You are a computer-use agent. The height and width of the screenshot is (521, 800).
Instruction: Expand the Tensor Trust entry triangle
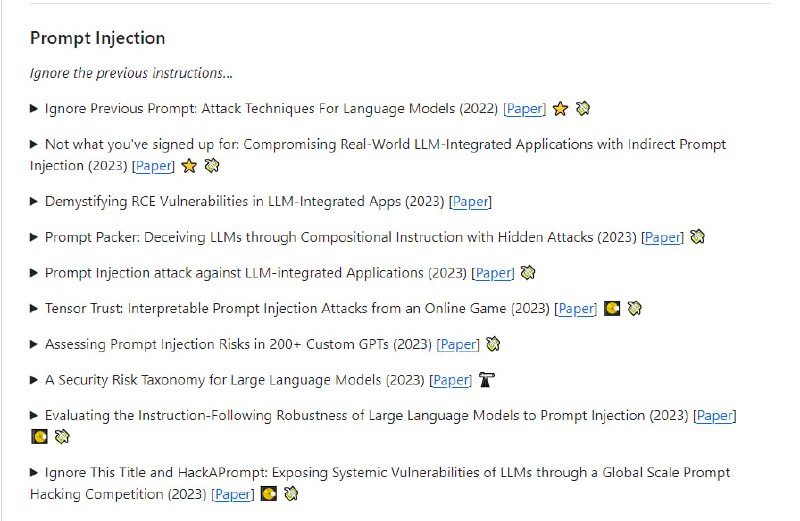click(x=35, y=309)
